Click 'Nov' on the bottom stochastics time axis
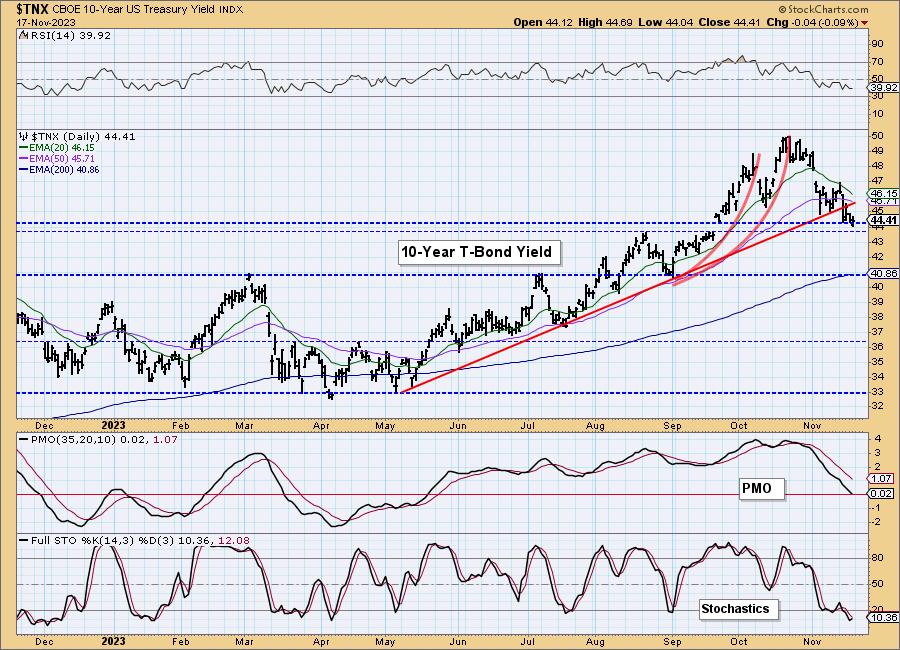The height and width of the screenshot is (650, 900). tap(812, 641)
